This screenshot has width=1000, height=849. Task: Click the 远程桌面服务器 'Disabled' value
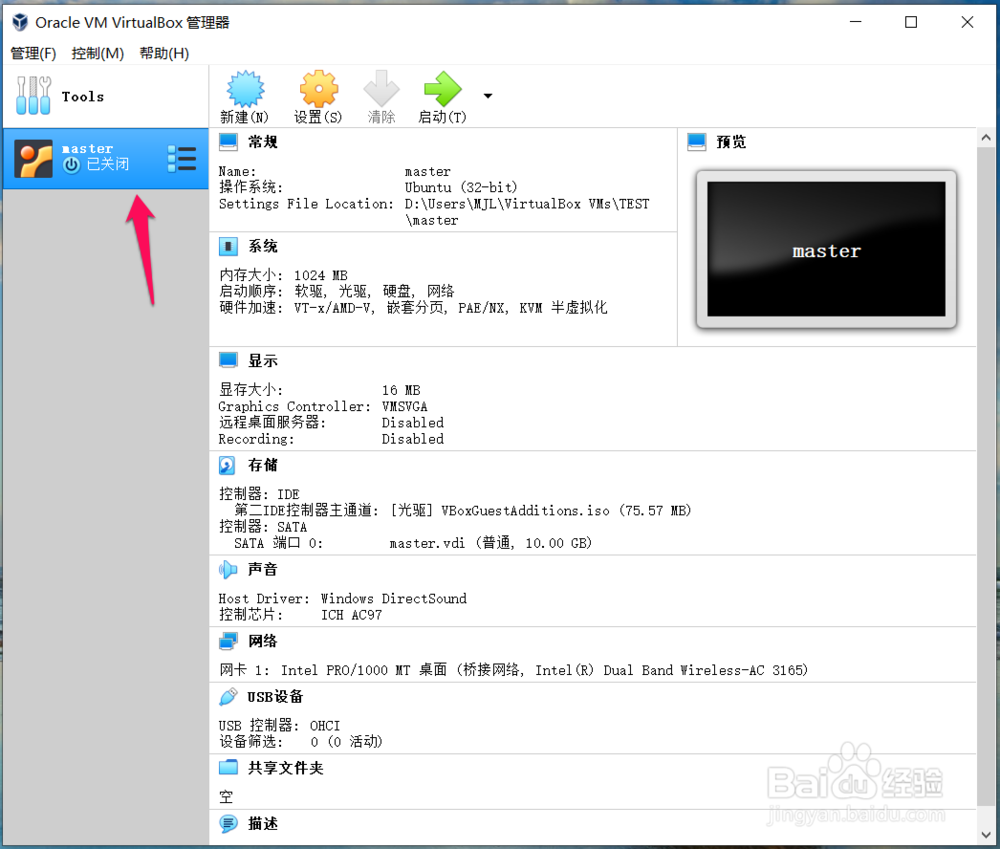(x=413, y=422)
